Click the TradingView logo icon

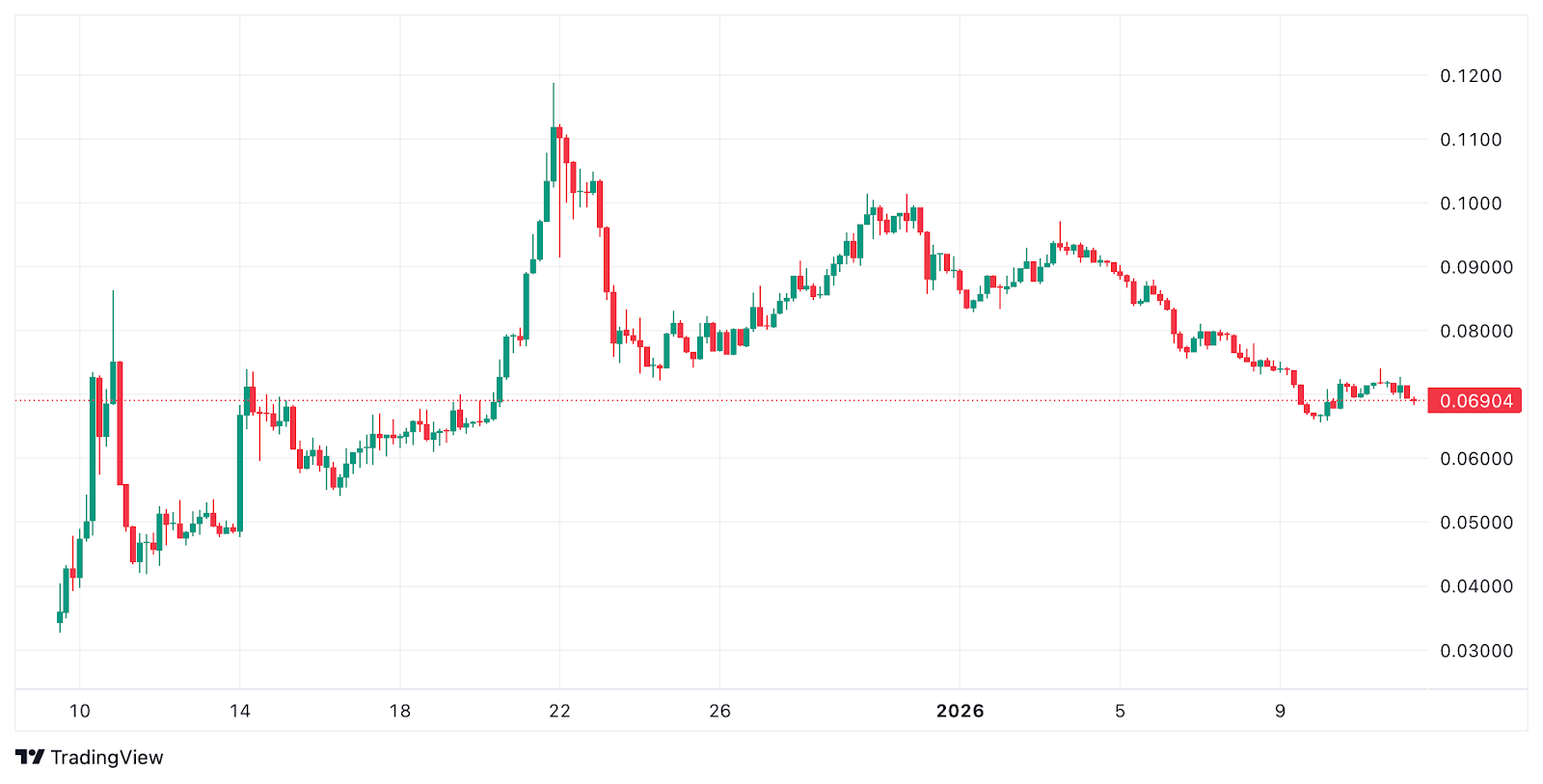click(30, 757)
